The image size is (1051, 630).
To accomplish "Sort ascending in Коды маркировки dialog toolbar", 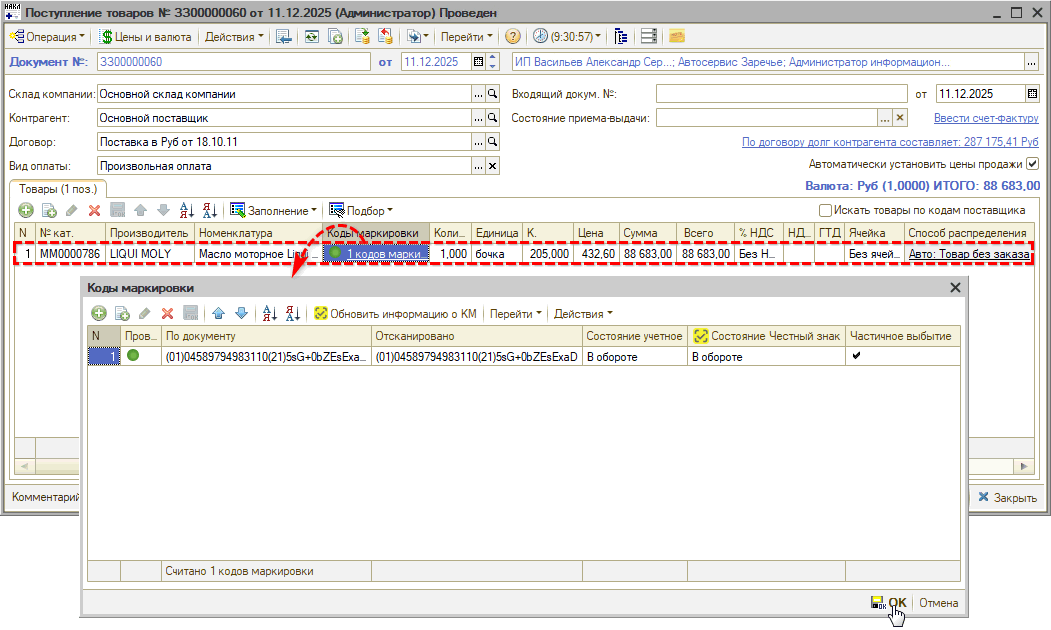I will tap(269, 313).
